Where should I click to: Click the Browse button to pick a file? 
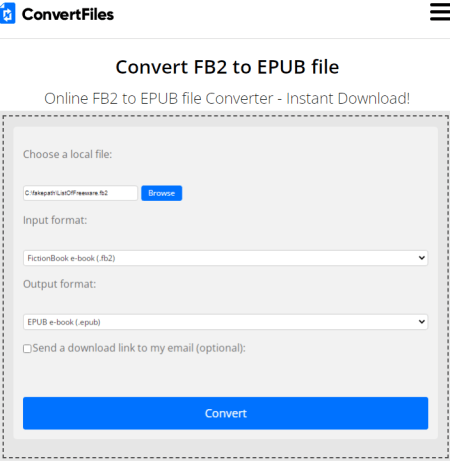[x=162, y=193]
